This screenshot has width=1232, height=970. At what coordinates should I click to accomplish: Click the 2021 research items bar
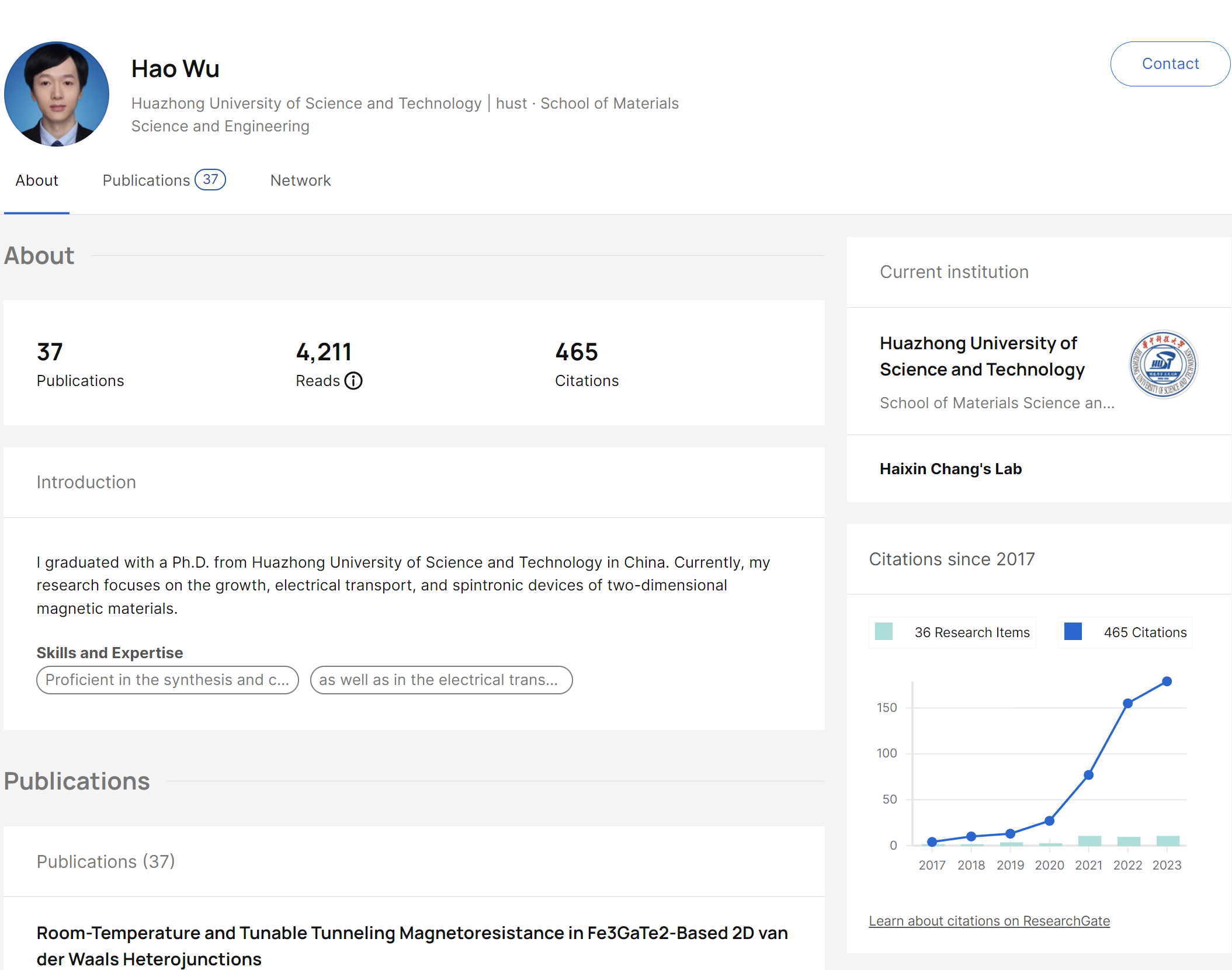coord(1089,841)
